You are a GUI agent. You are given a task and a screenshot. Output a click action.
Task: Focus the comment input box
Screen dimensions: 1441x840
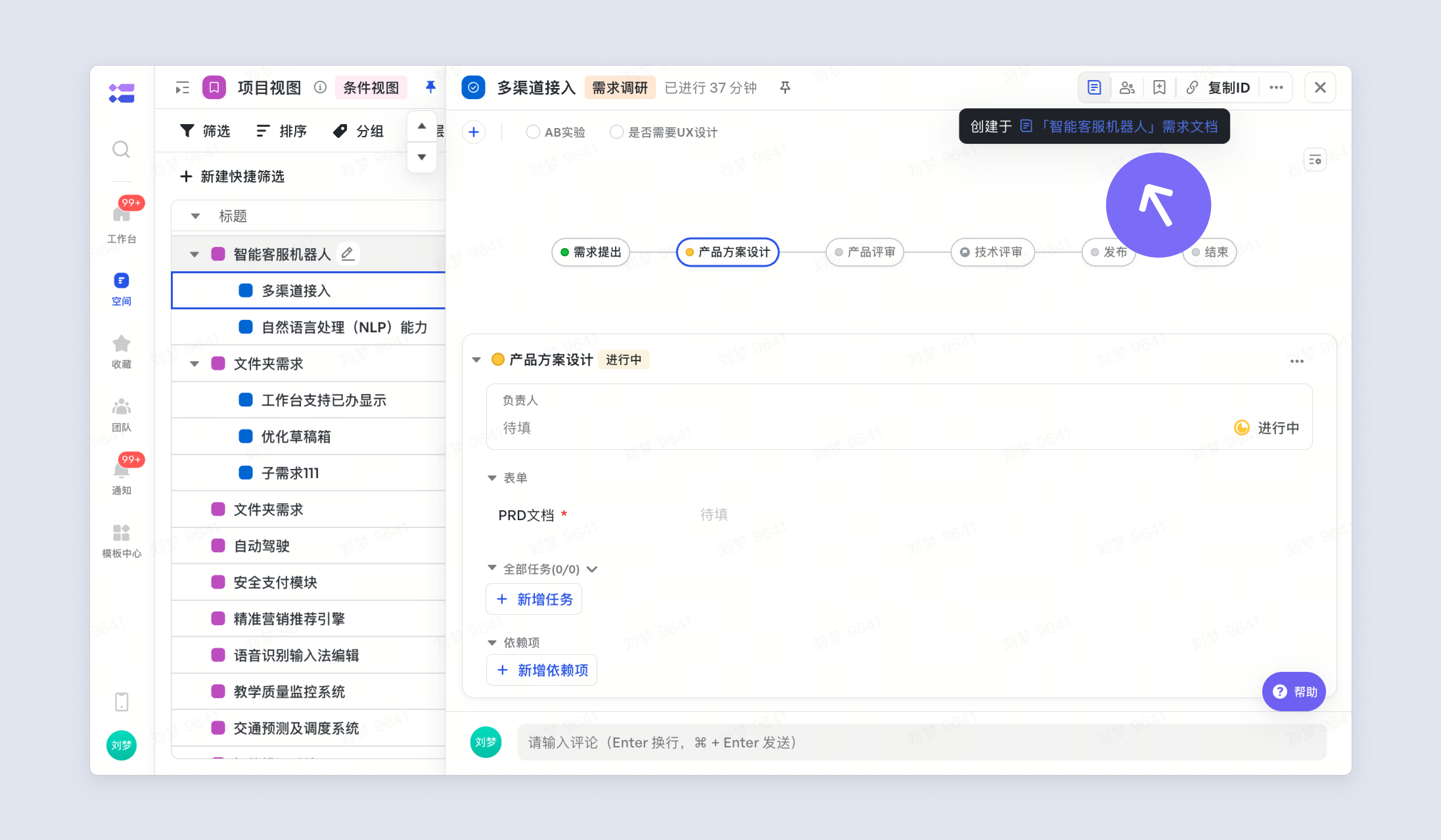pos(922,742)
